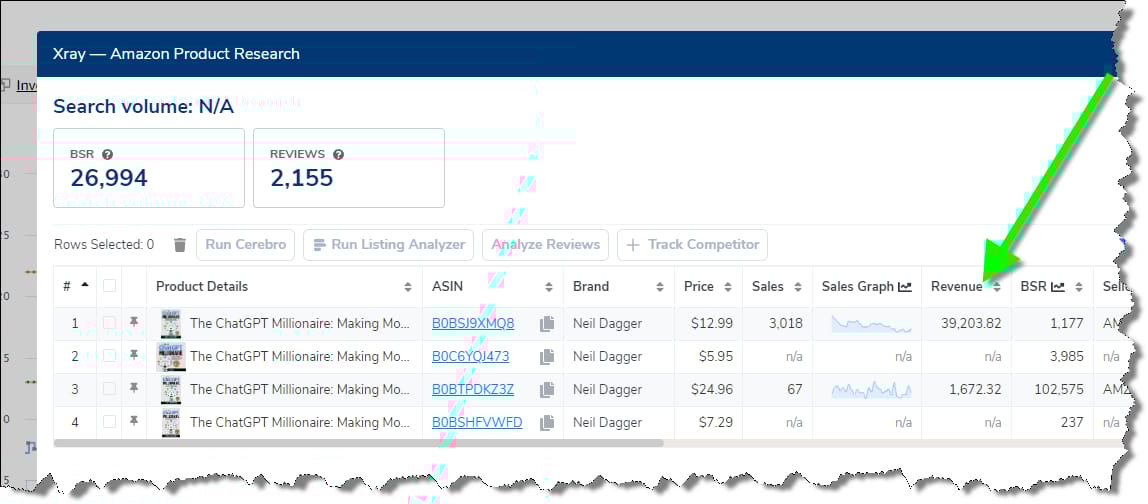Viewport: 1148px width, 504px height.
Task: Click the Analyze Reviews button
Action: (x=545, y=245)
